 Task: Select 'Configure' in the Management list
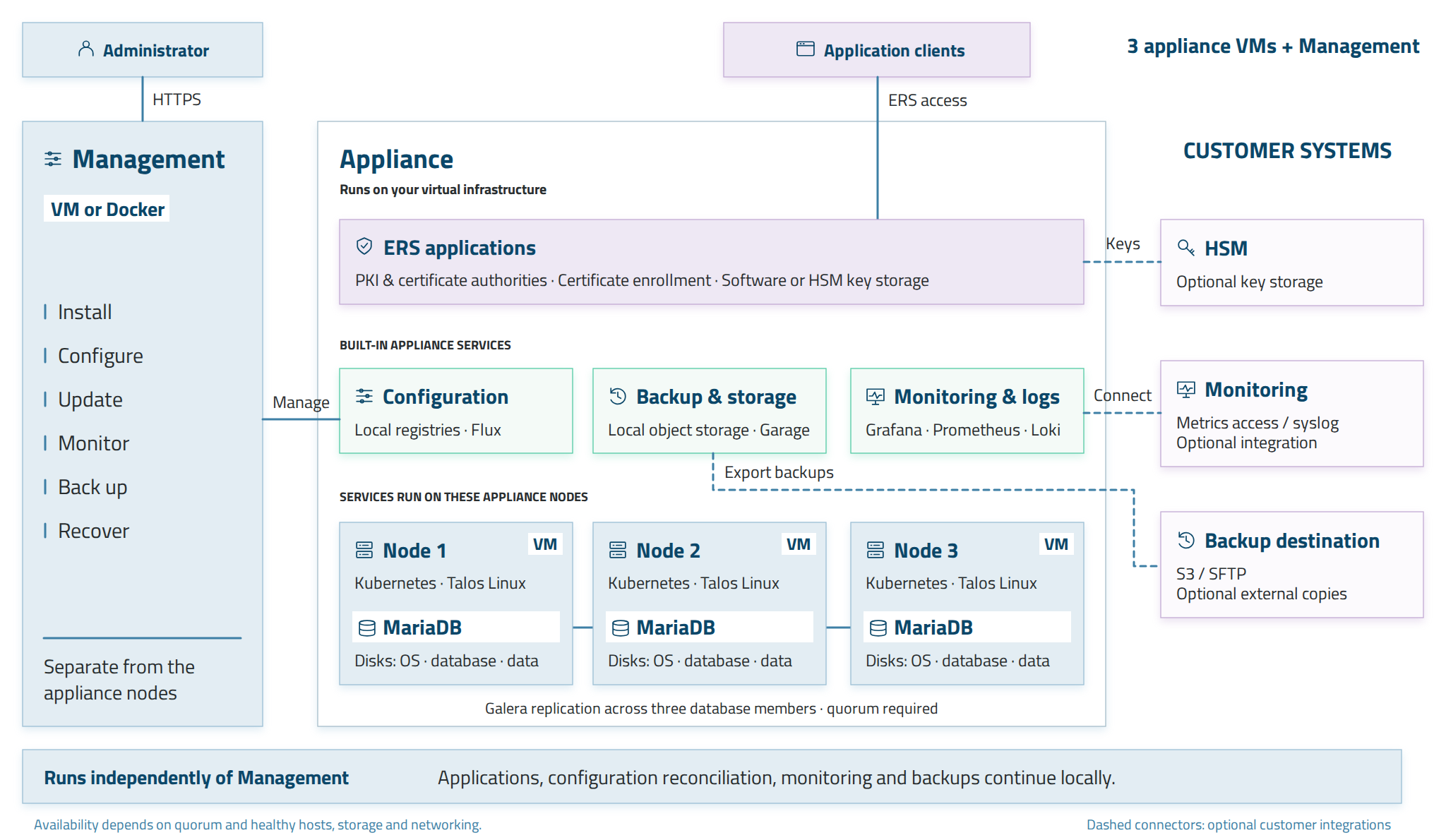pyautogui.click(x=100, y=356)
